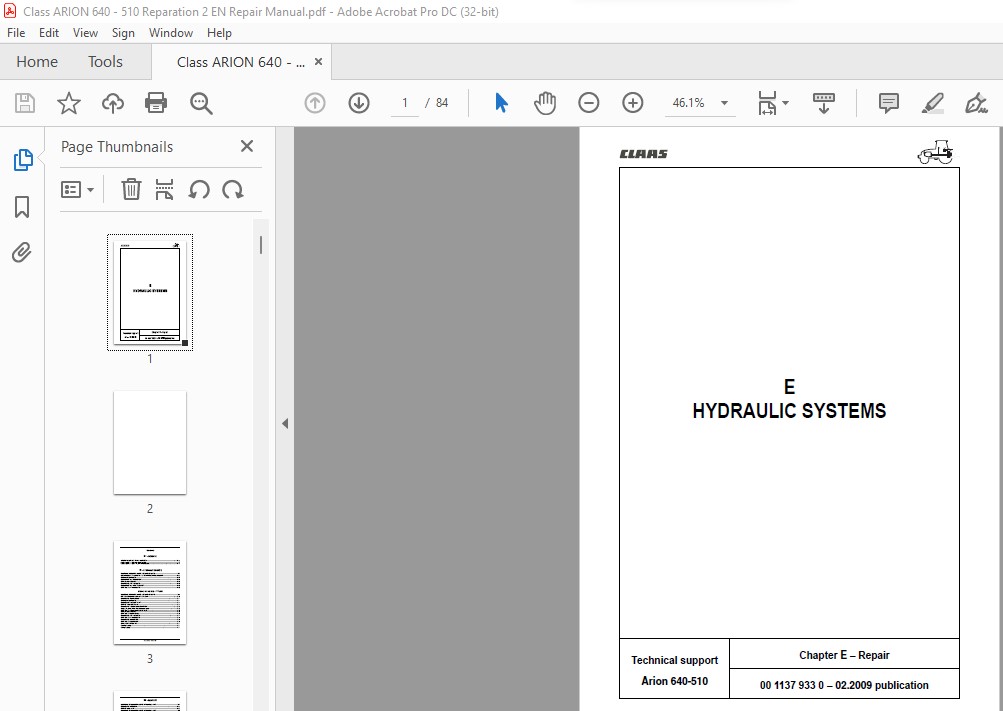Open the find text search tool
The image size is (1003, 711).
201,103
